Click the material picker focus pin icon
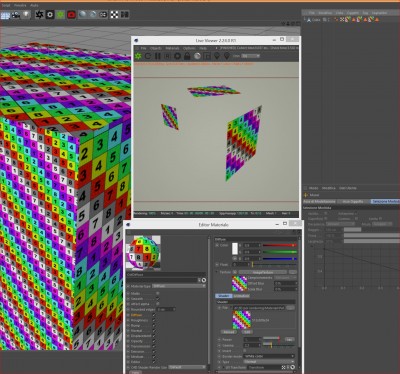 pyautogui.click(x=227, y=56)
